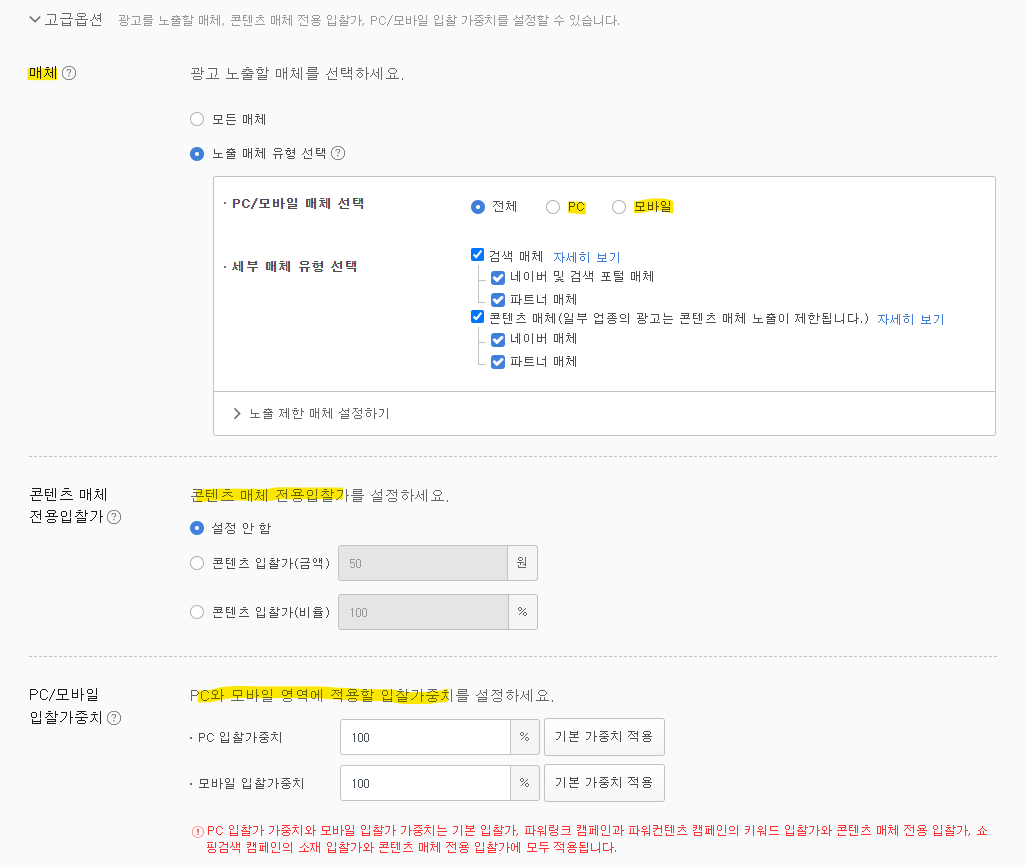Click help icon next to 입찰가중치 label

coord(114,718)
